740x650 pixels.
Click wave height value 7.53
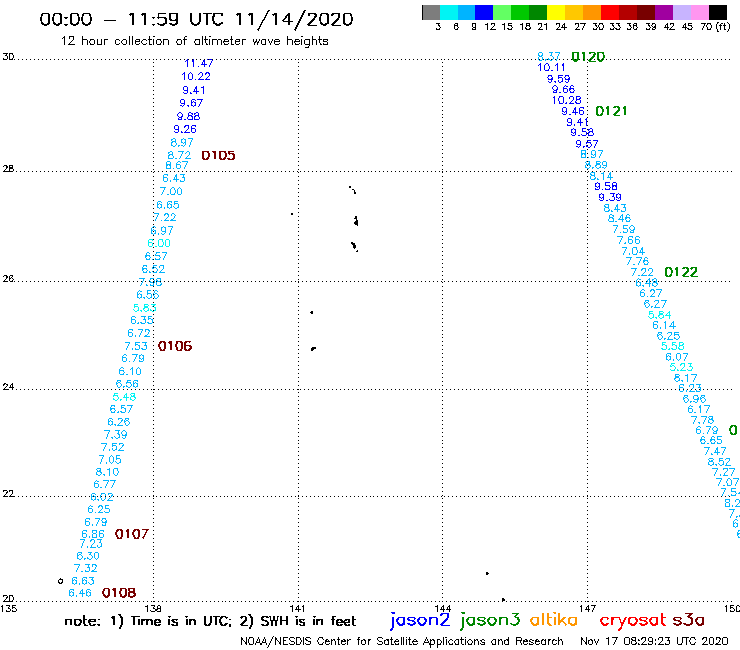tap(136, 346)
